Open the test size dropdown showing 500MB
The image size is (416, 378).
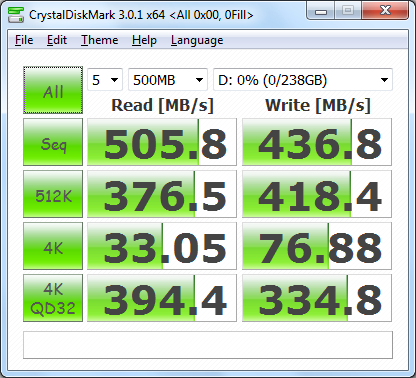[x=168, y=80]
